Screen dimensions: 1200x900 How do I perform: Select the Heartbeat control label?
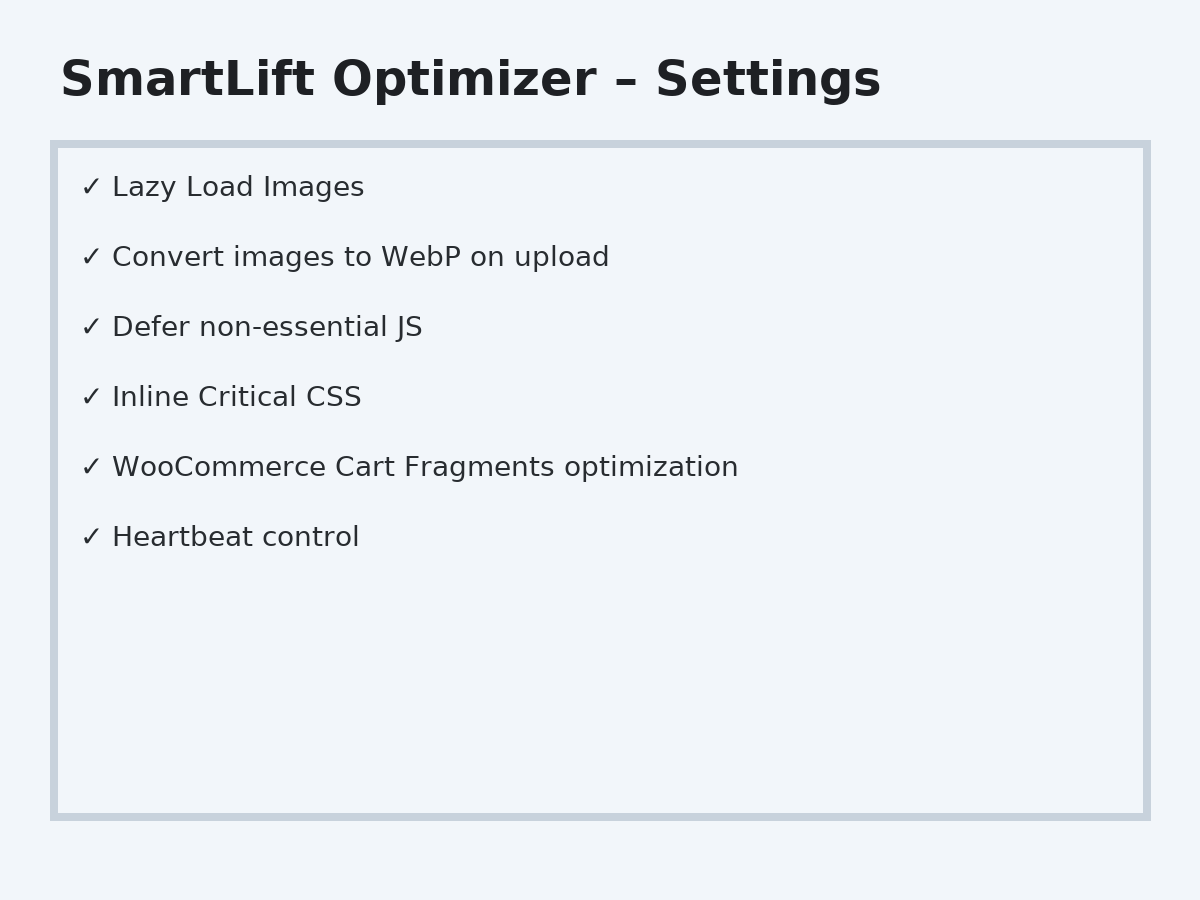(235, 538)
